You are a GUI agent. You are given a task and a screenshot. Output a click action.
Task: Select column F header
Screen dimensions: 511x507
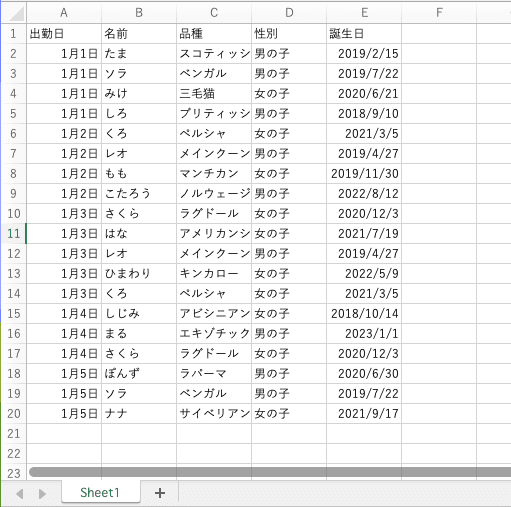click(x=439, y=13)
